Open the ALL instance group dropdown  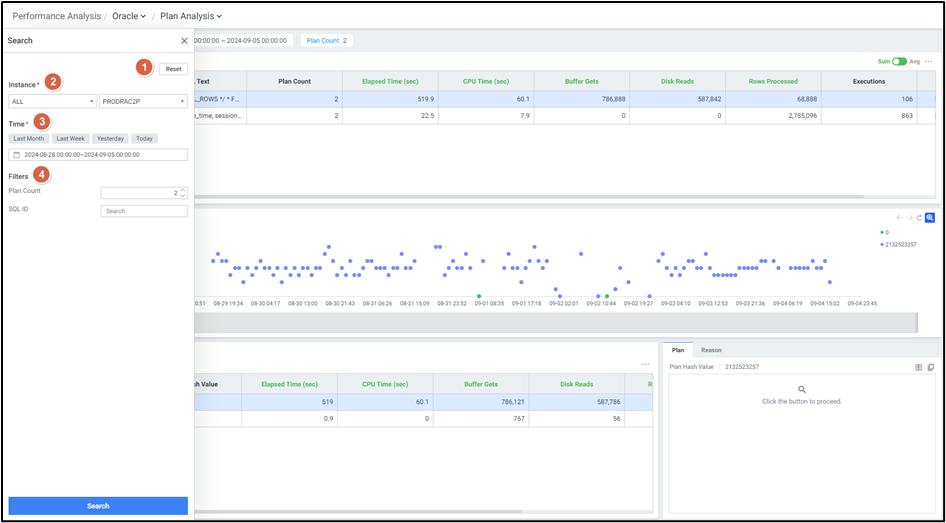click(x=52, y=101)
